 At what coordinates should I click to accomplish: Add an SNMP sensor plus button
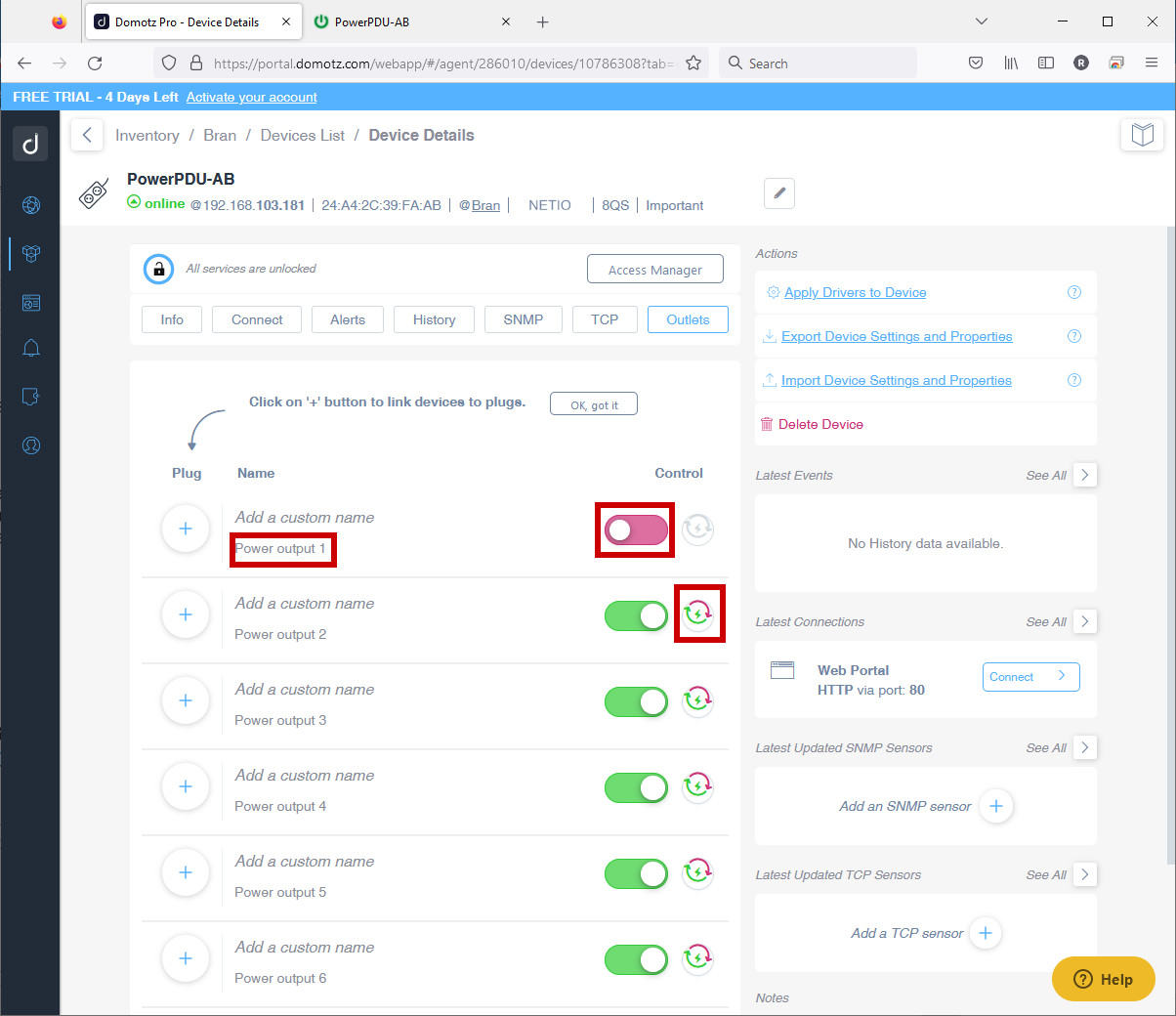click(996, 806)
